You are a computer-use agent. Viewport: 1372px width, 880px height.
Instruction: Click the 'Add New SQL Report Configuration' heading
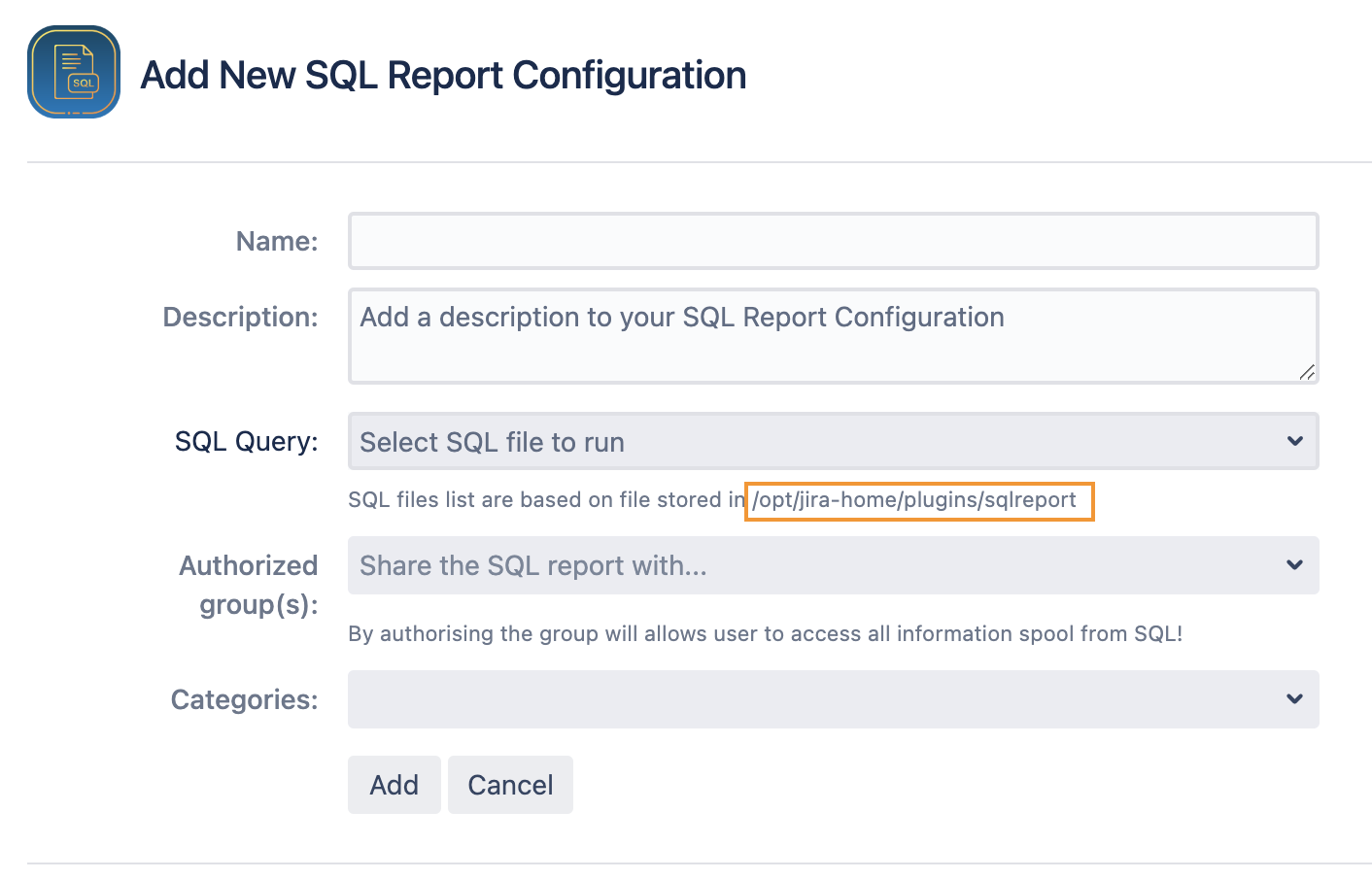click(x=444, y=74)
